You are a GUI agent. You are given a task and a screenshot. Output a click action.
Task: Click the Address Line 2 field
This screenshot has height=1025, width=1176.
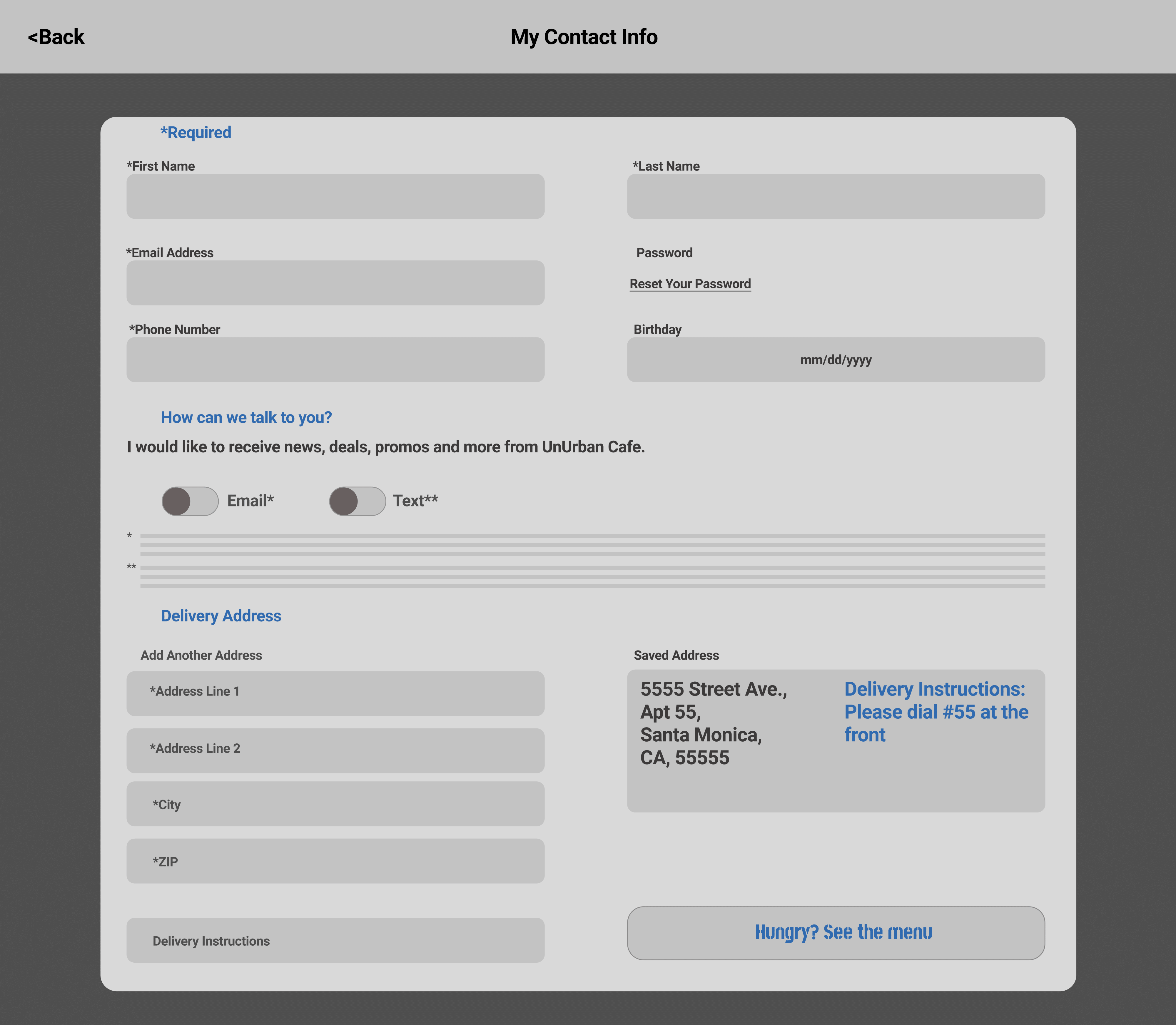point(335,750)
